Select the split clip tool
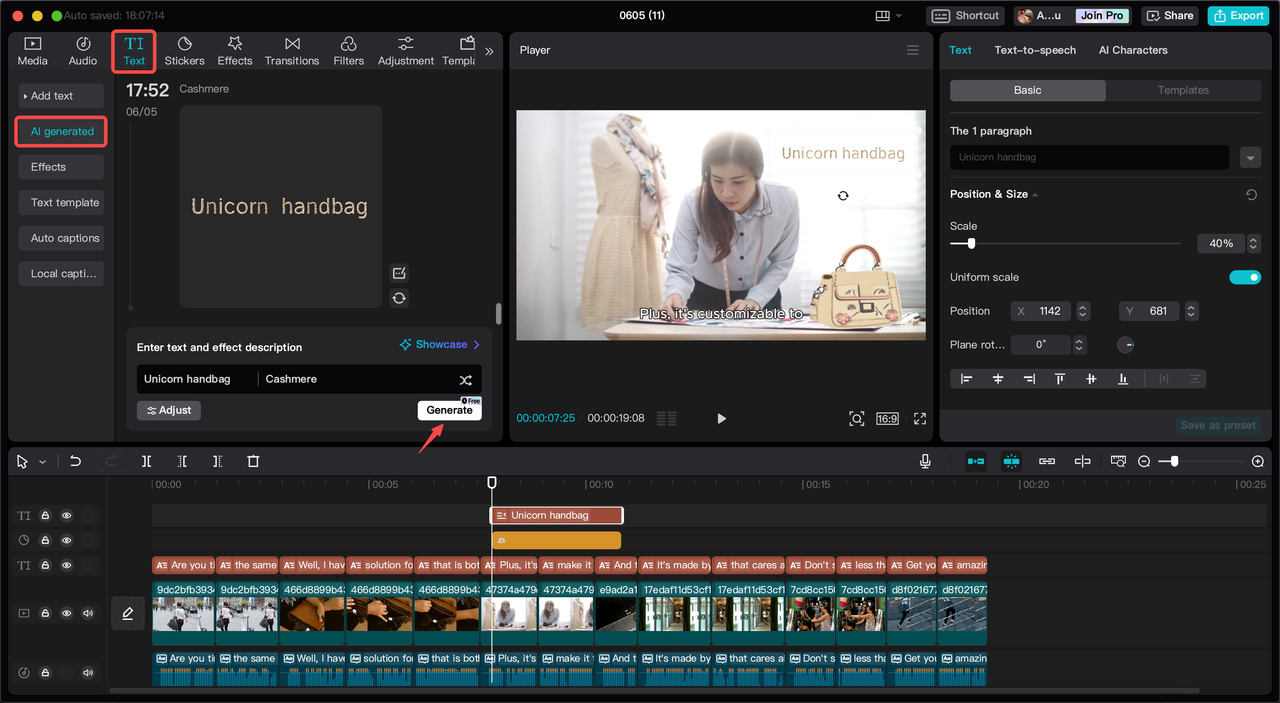 pyautogui.click(x=146, y=461)
